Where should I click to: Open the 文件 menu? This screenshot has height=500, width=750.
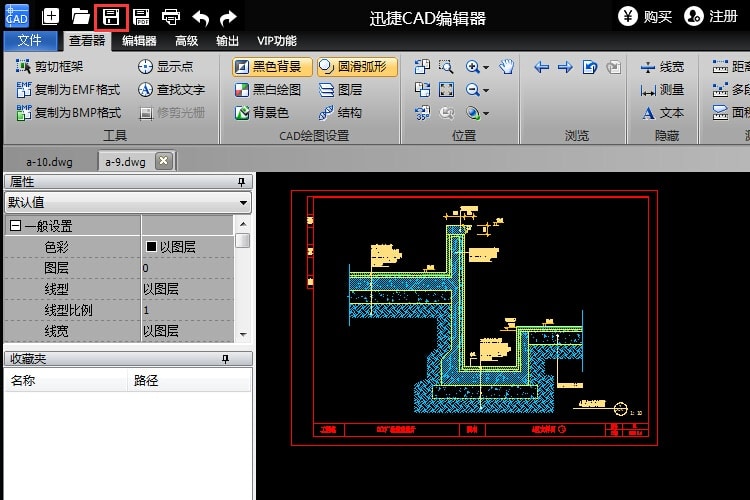click(x=30, y=41)
